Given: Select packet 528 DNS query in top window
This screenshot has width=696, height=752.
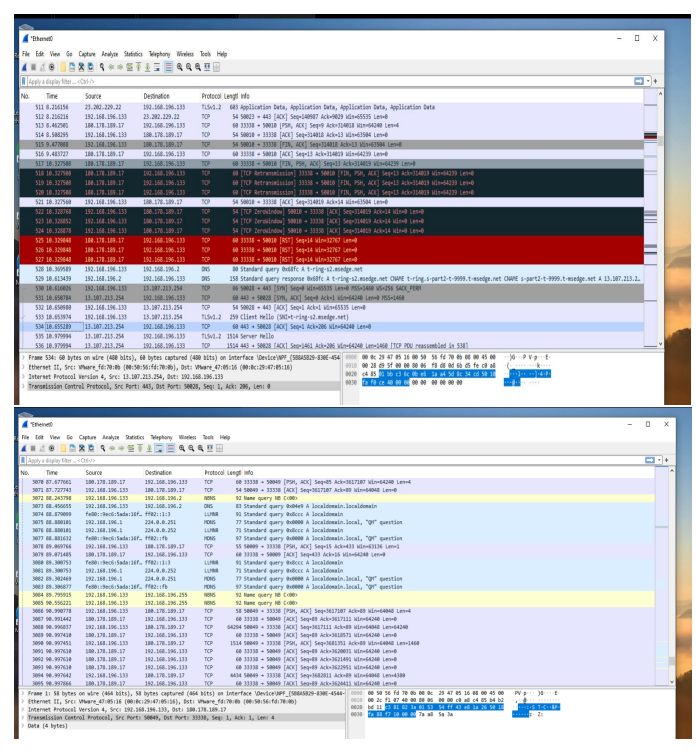Looking at the screenshot, I should pos(331,269).
